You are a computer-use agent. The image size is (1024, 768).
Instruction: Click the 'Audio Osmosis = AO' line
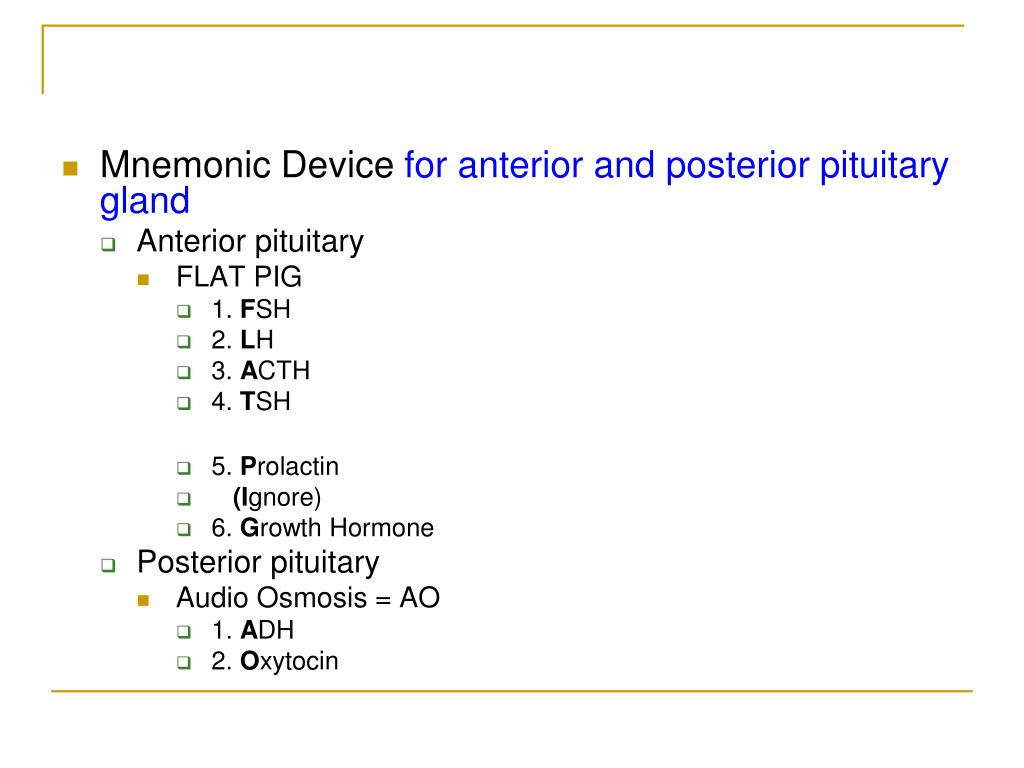[x=308, y=598]
